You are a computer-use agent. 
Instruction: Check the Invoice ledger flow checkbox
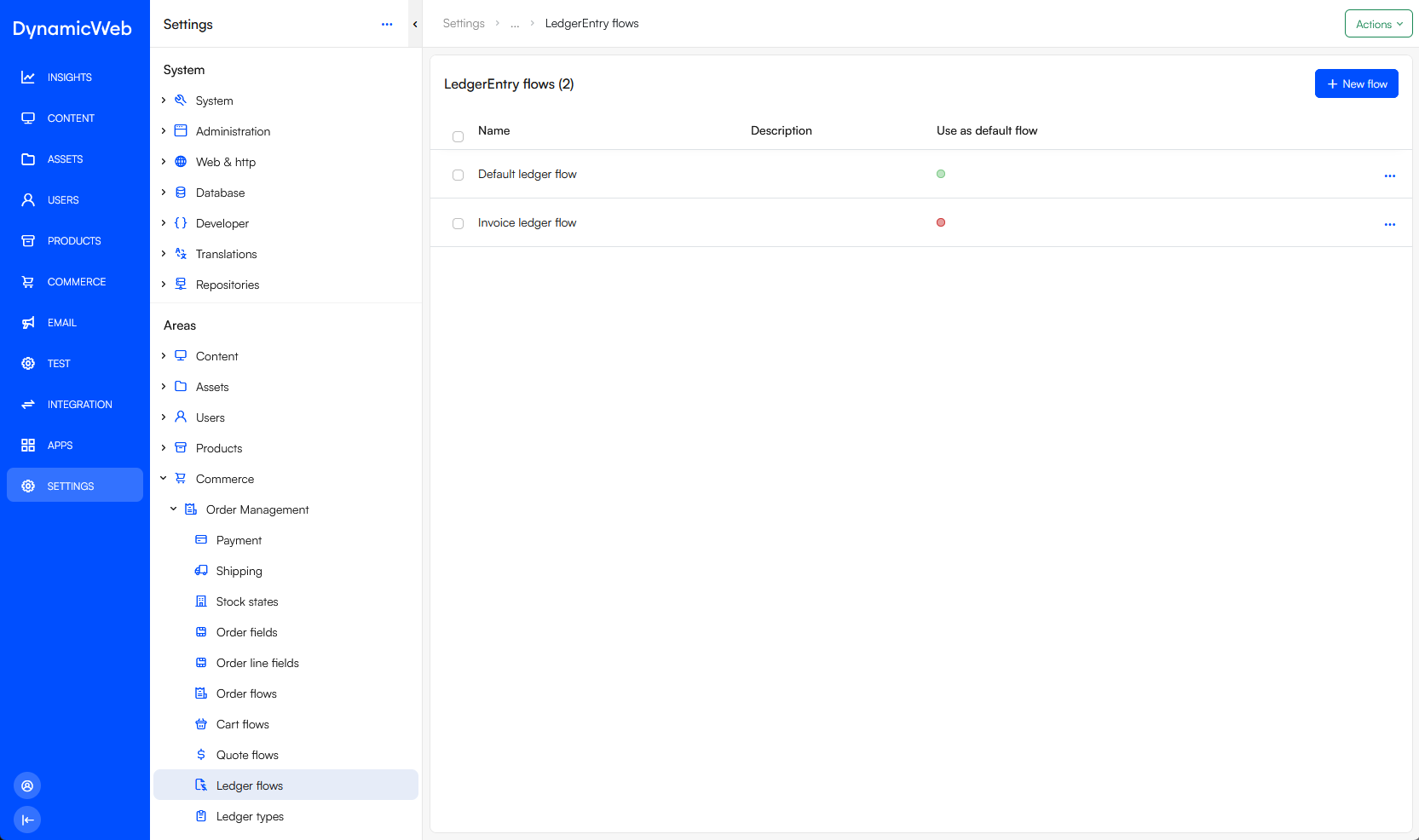(458, 223)
